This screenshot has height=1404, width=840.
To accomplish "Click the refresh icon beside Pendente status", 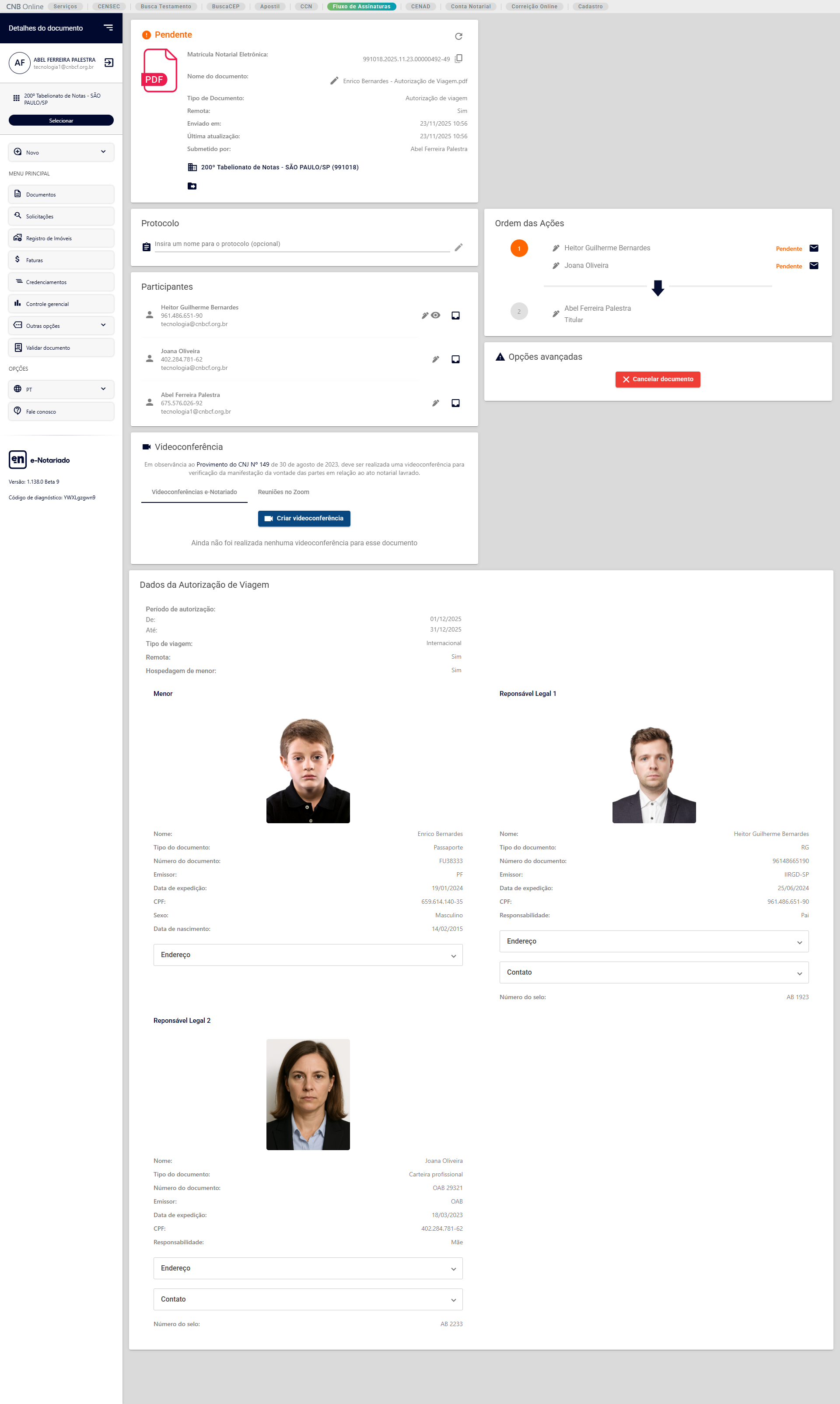I will pos(458,36).
